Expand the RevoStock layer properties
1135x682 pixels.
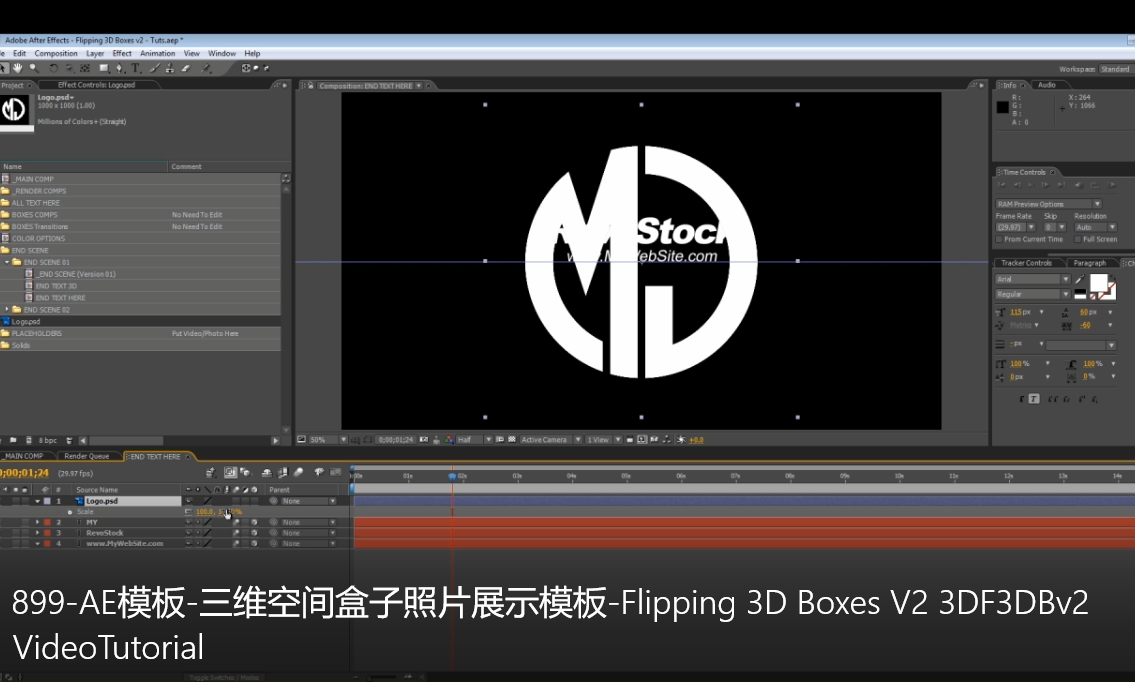(x=37, y=533)
